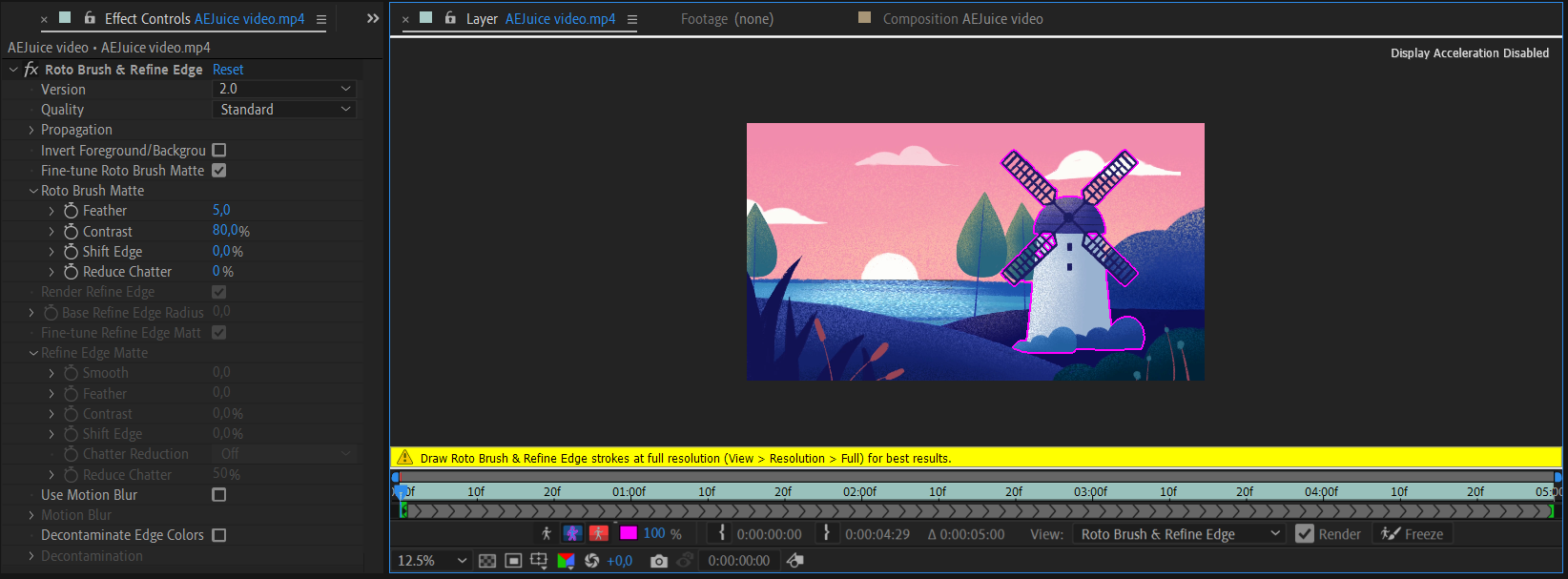1568x579 pixels.
Task: Open the Layer panel hamburger menu
Action: 632,19
